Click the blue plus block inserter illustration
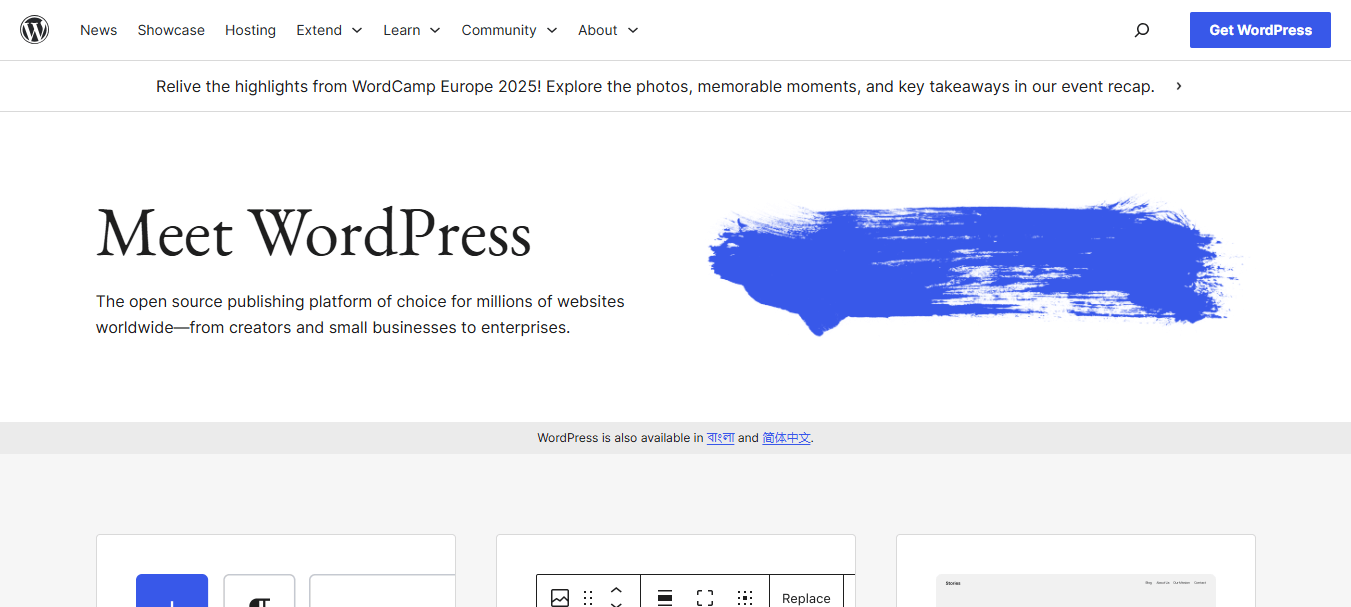This screenshot has height=607, width=1351. tap(172, 591)
